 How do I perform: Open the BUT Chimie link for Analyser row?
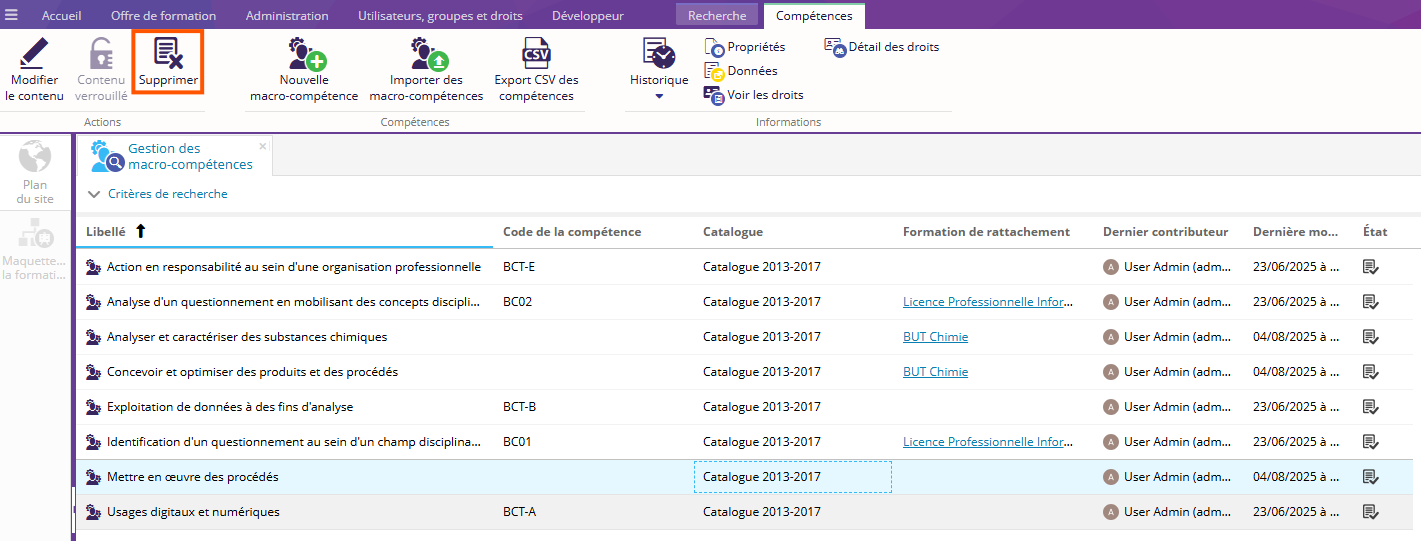coord(935,337)
